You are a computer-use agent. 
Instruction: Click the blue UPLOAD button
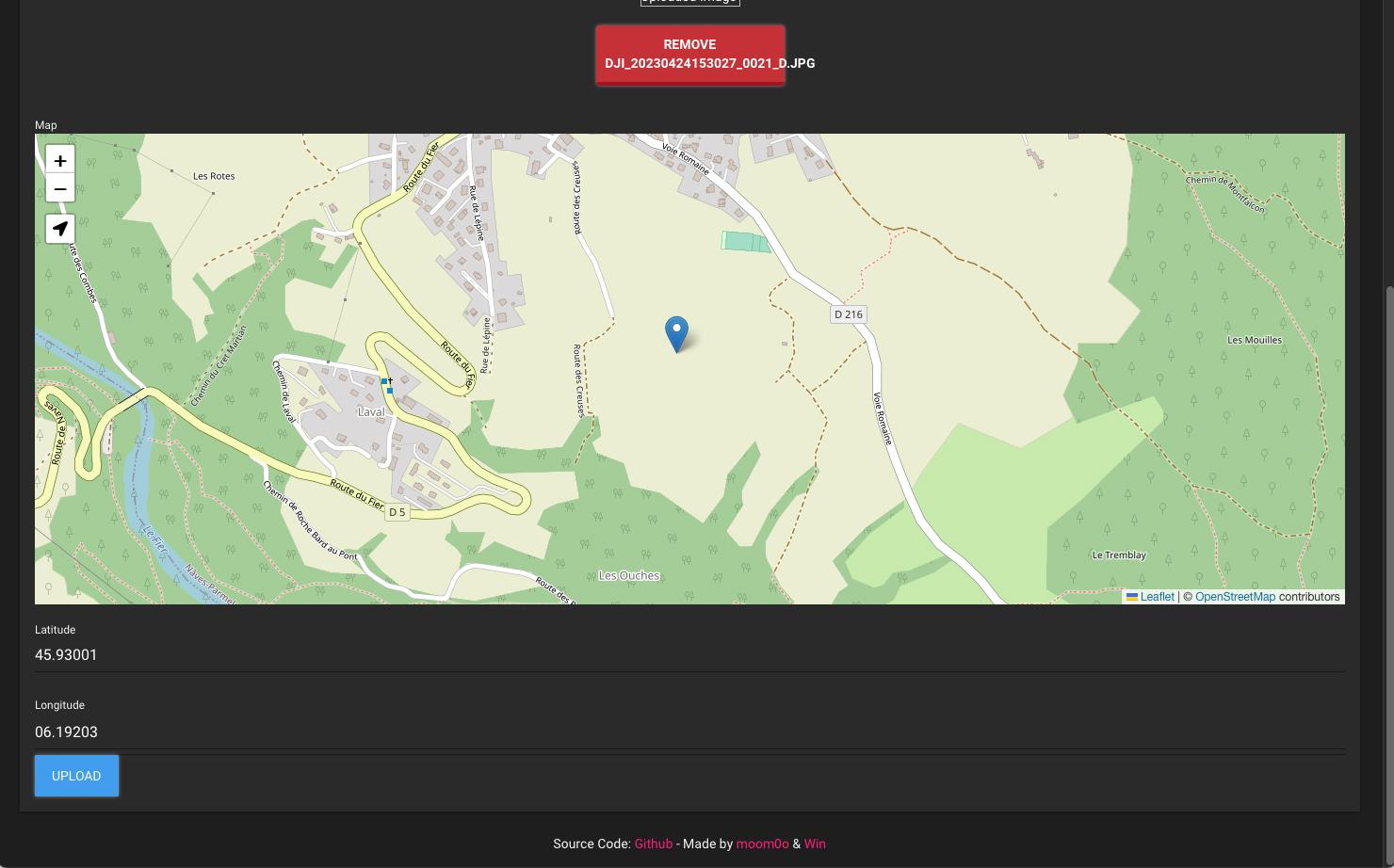(76, 776)
